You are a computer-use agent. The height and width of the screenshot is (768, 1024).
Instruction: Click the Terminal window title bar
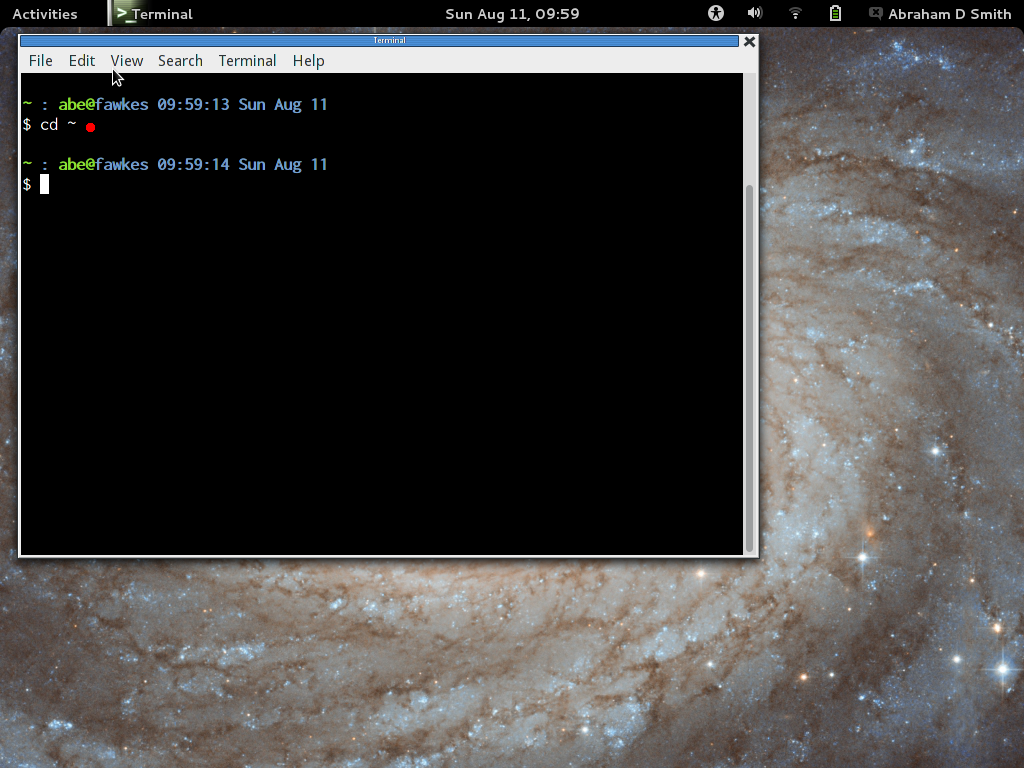(379, 40)
